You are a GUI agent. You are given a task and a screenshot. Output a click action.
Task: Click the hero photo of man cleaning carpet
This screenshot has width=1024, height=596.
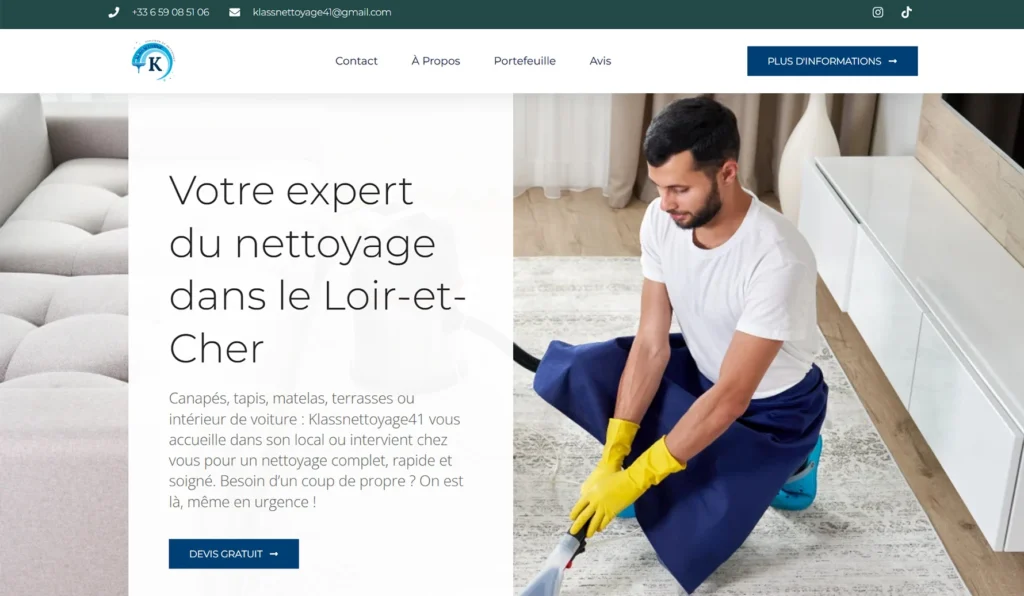[x=768, y=344]
